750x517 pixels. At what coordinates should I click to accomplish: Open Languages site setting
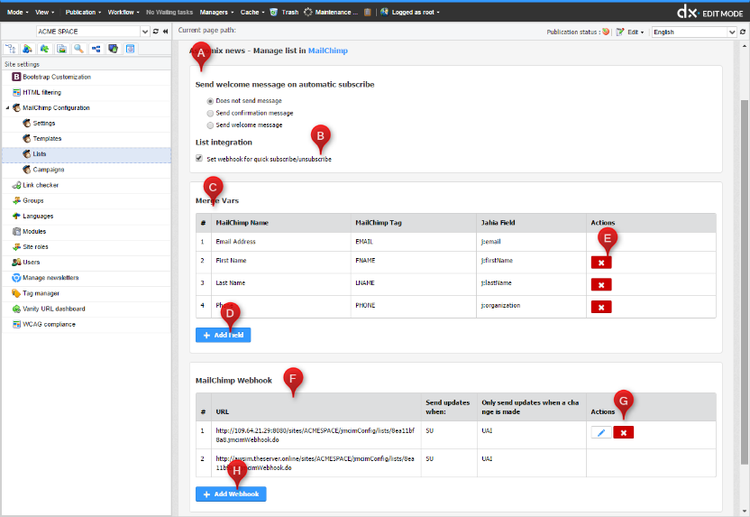point(38,216)
